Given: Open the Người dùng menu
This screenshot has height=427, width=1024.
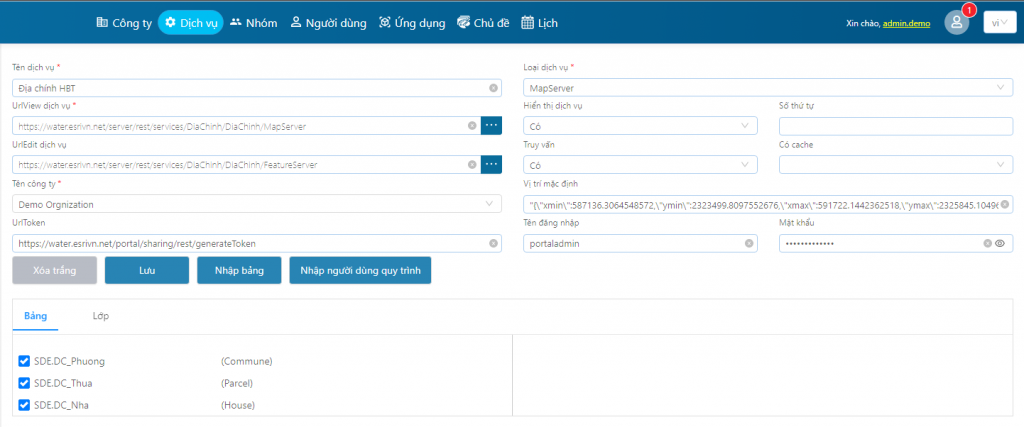Looking at the screenshot, I should click(328, 22).
